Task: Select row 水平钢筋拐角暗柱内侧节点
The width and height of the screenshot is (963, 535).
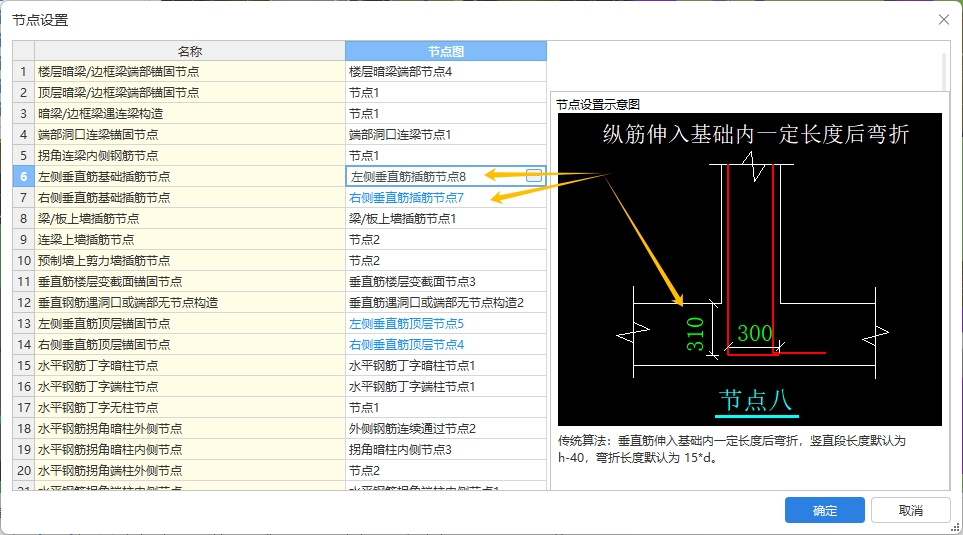Action: (x=190, y=450)
